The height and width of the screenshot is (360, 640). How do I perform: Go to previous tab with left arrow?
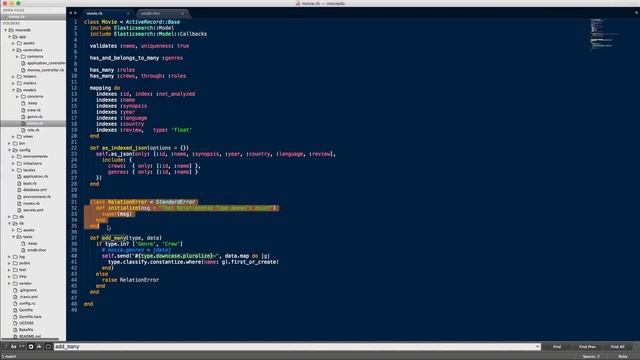[x=70, y=13]
